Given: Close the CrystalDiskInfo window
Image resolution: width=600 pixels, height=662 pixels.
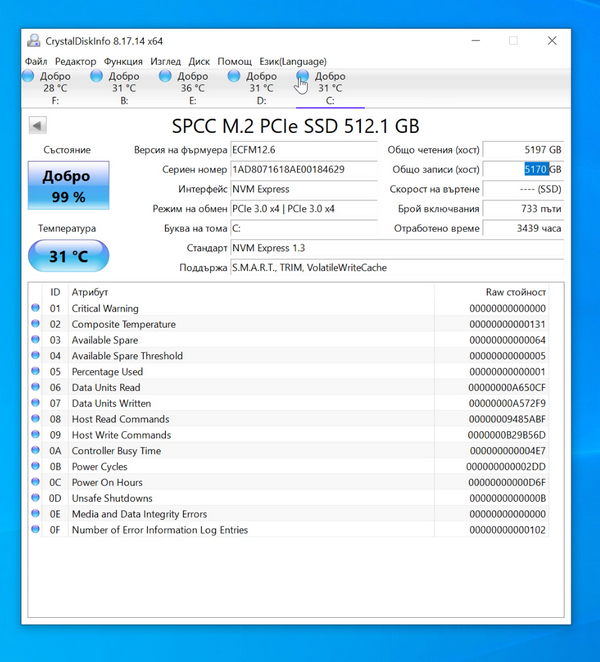Looking at the screenshot, I should [x=552, y=41].
